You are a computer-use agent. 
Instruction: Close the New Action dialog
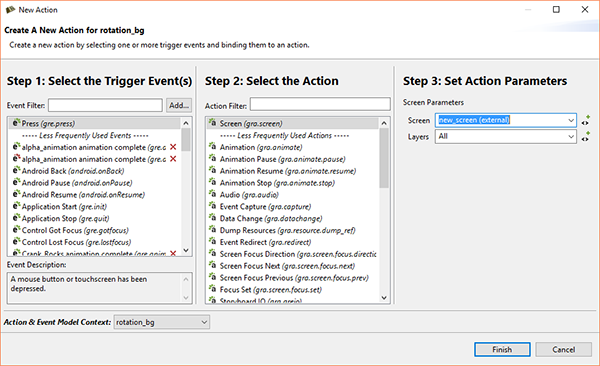(x=585, y=10)
